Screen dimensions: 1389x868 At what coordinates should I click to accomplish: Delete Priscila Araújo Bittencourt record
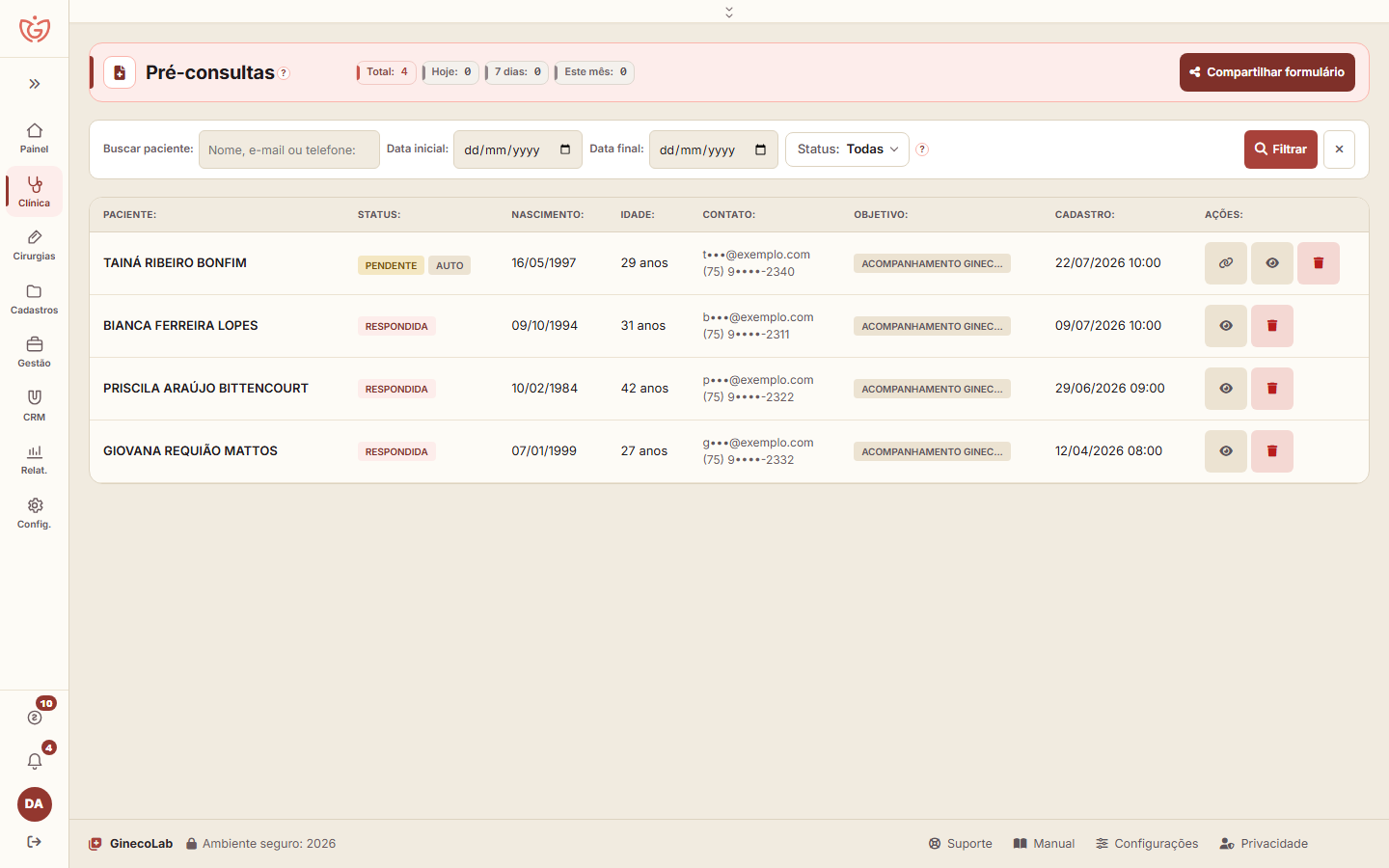(x=1272, y=389)
